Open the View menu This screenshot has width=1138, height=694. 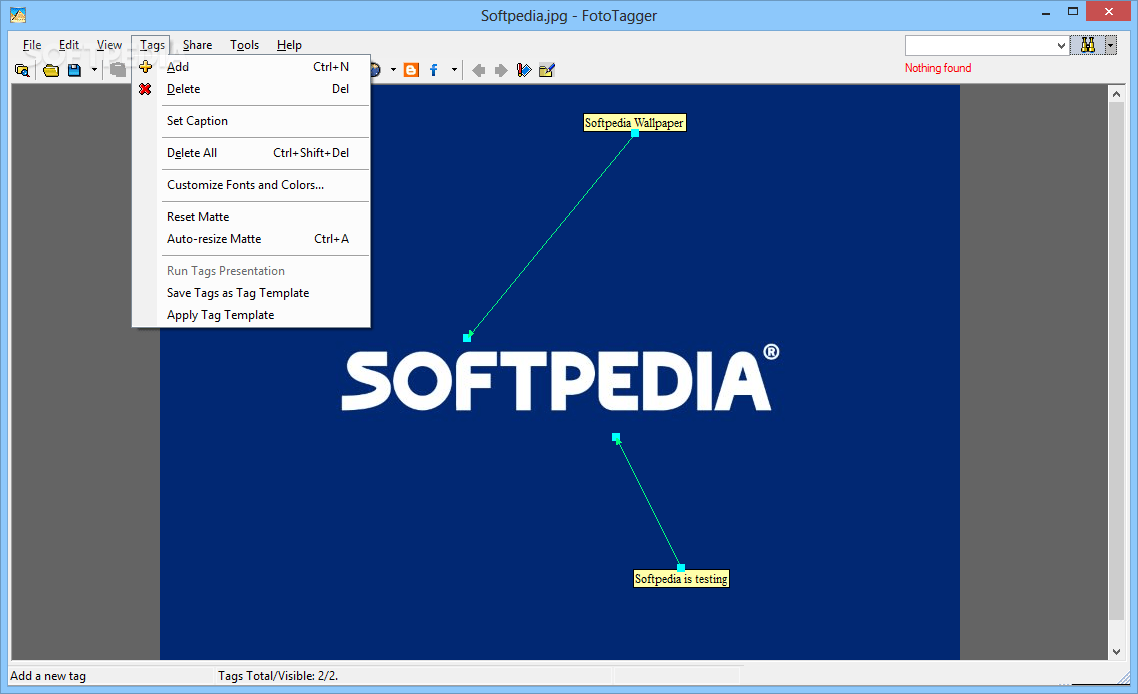click(x=110, y=45)
